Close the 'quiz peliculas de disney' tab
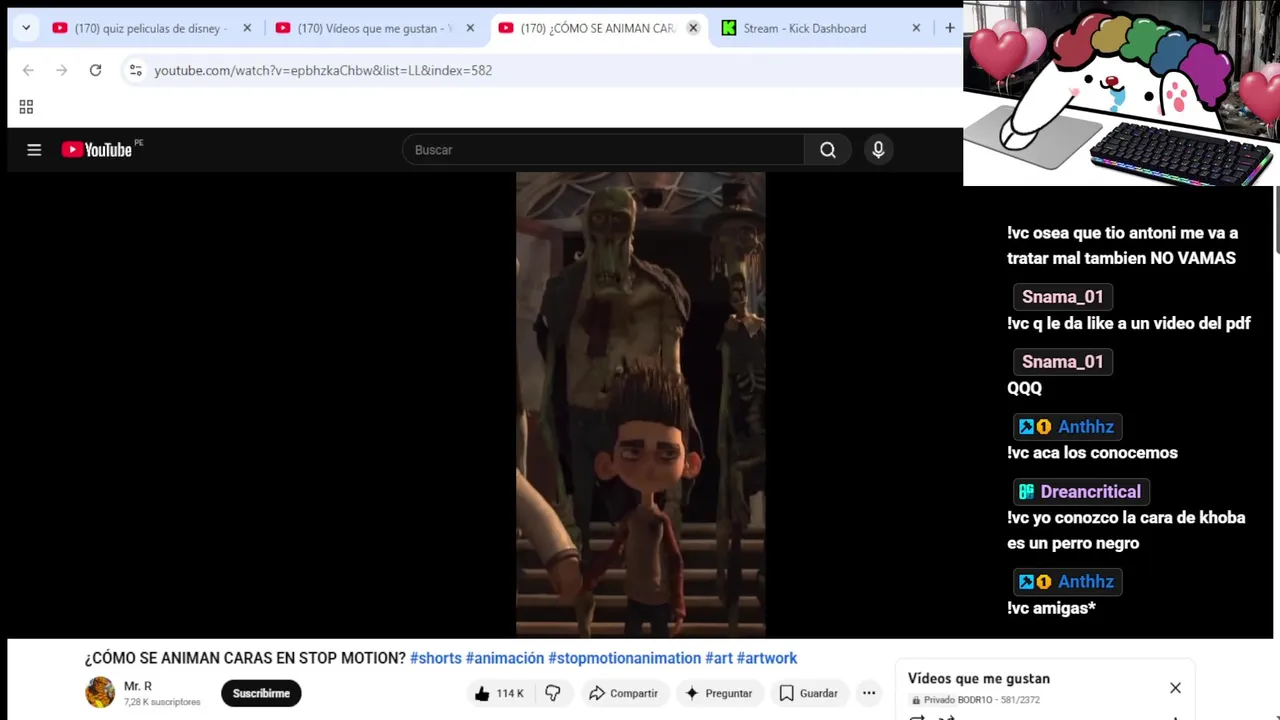 tap(247, 28)
